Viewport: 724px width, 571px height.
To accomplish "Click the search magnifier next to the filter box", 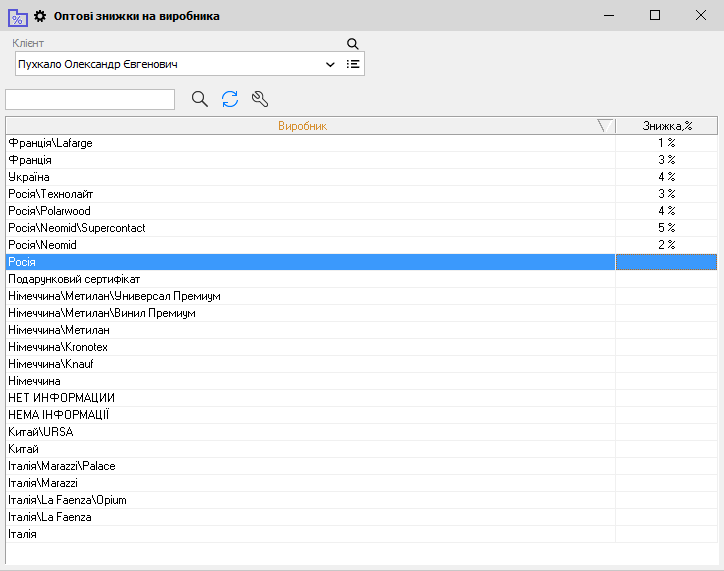I will (200, 99).
